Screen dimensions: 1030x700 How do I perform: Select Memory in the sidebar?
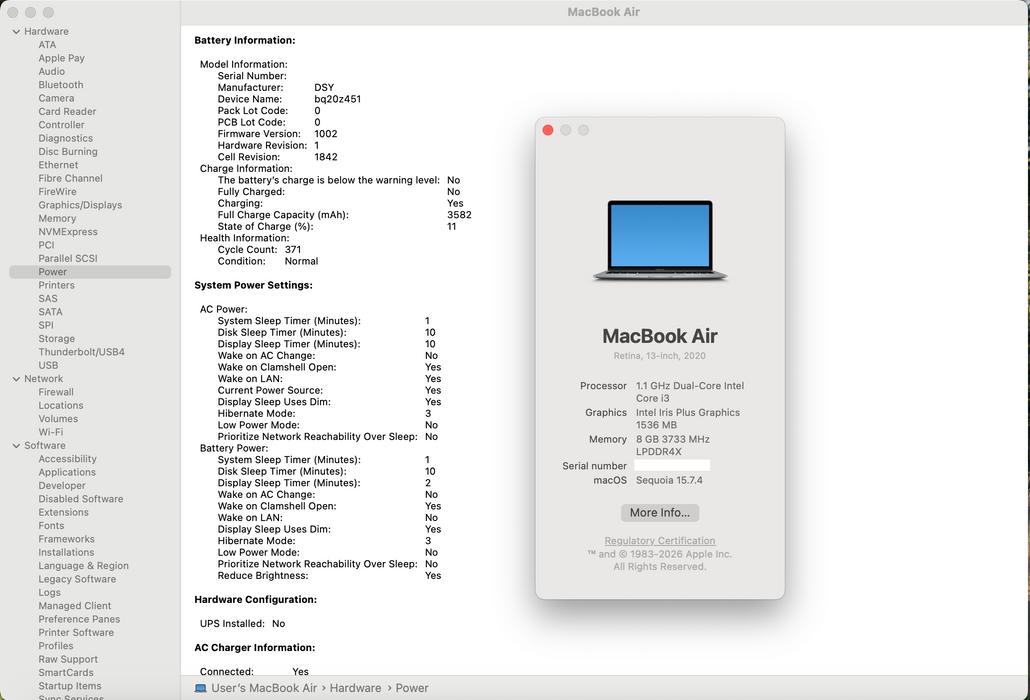tap(56, 218)
